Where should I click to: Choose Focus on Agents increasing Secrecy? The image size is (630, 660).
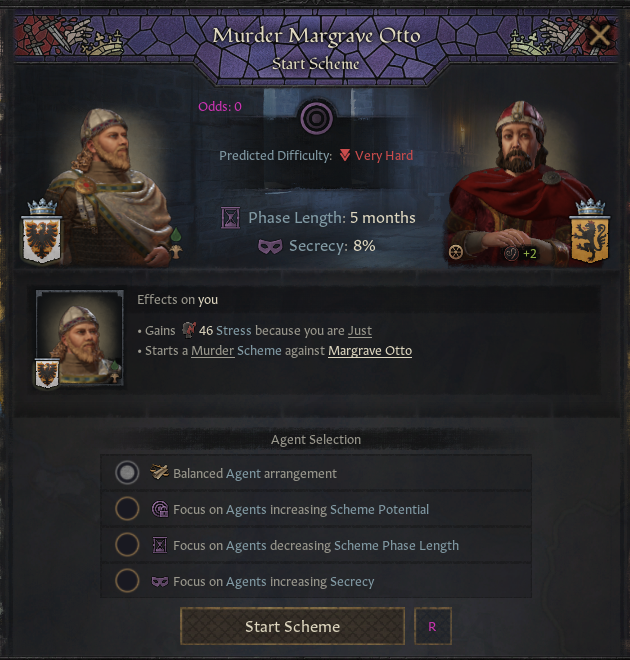(x=127, y=581)
